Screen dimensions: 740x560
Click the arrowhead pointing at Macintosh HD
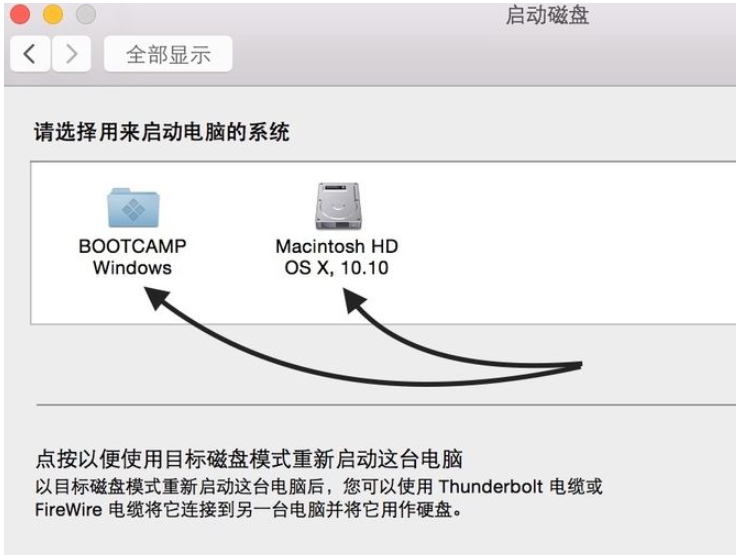point(351,295)
